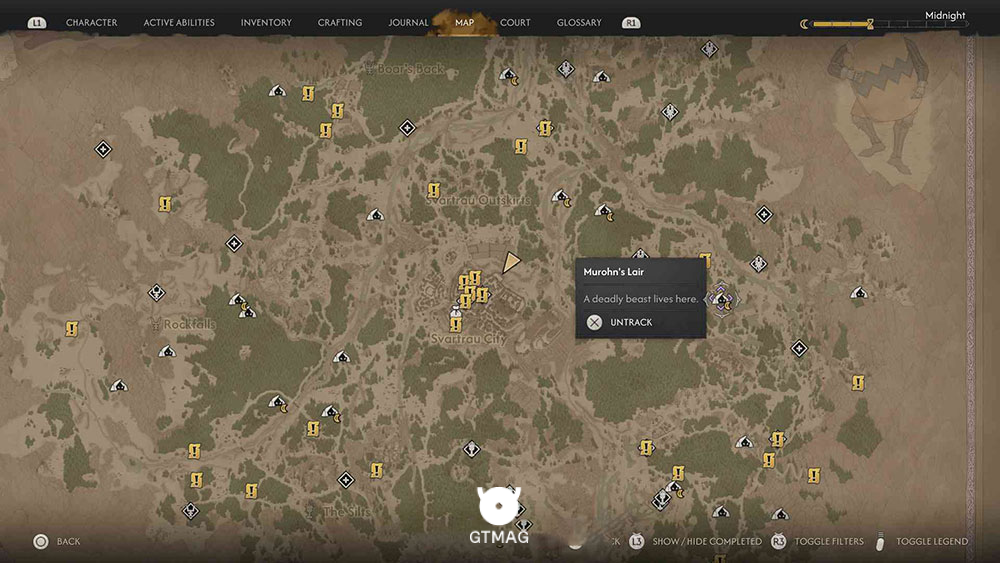The width and height of the screenshot is (1000, 563).
Task: Click the R1 next-tab button icon
Action: [x=631, y=23]
